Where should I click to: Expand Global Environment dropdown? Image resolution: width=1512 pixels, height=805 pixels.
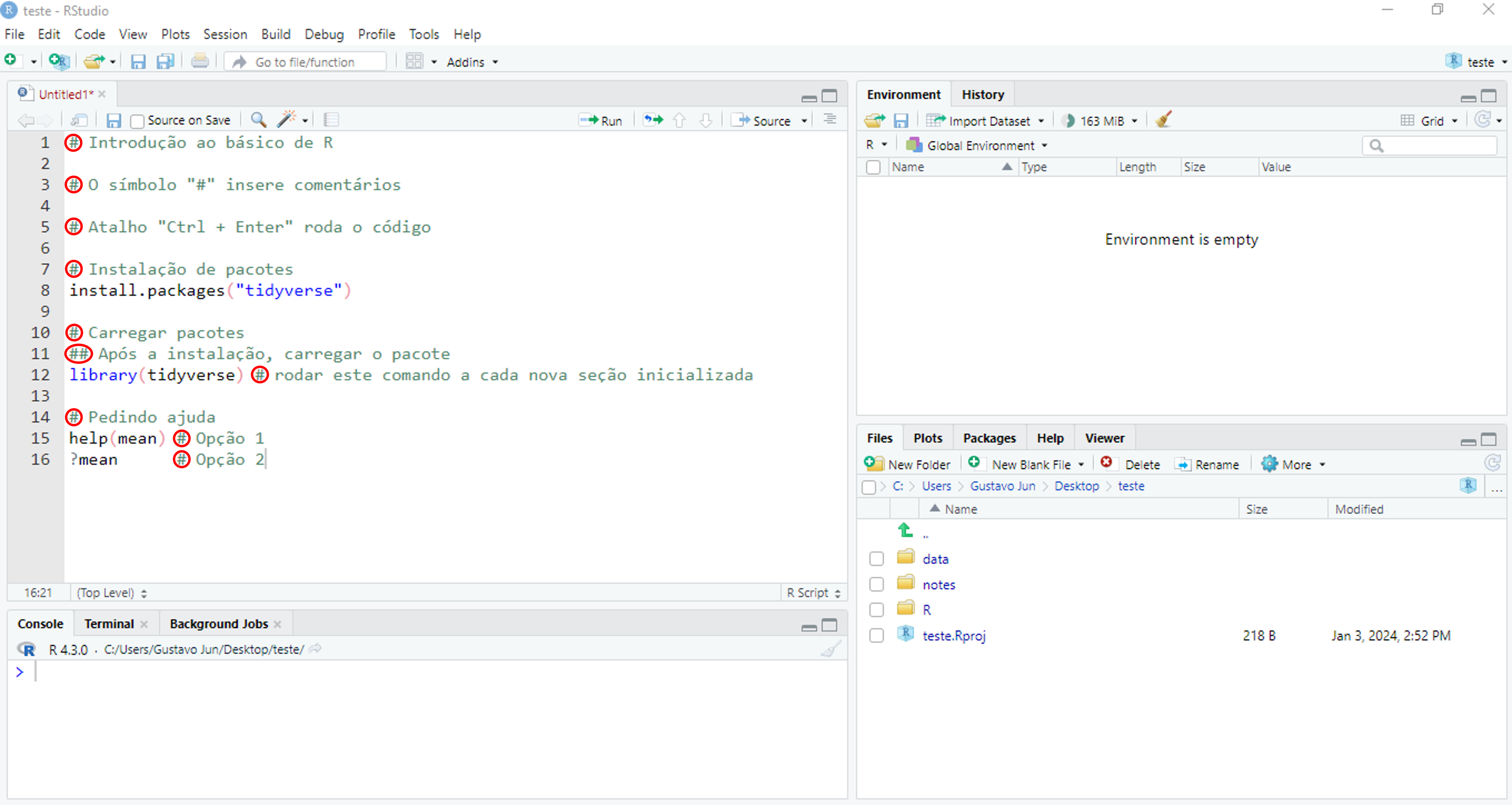(977, 145)
